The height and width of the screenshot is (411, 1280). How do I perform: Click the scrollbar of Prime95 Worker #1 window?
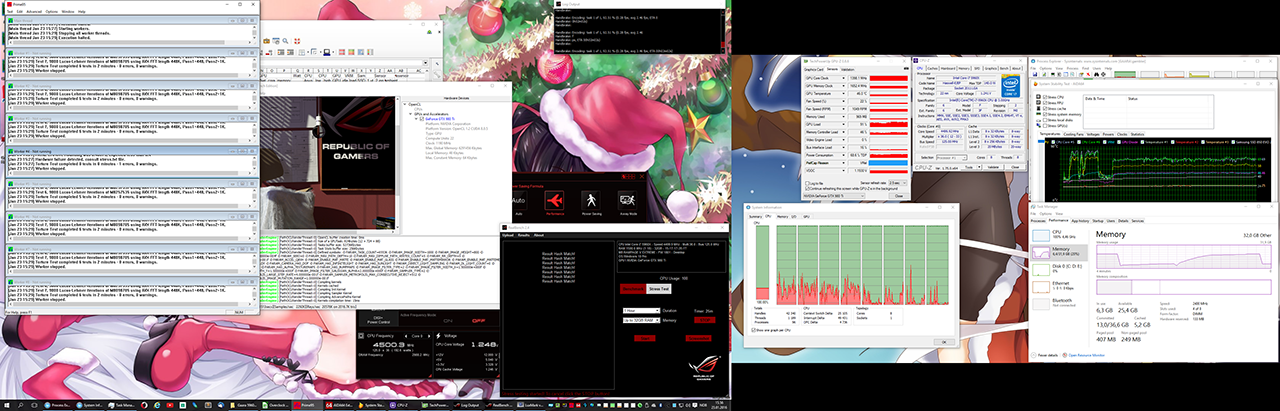click(x=254, y=67)
